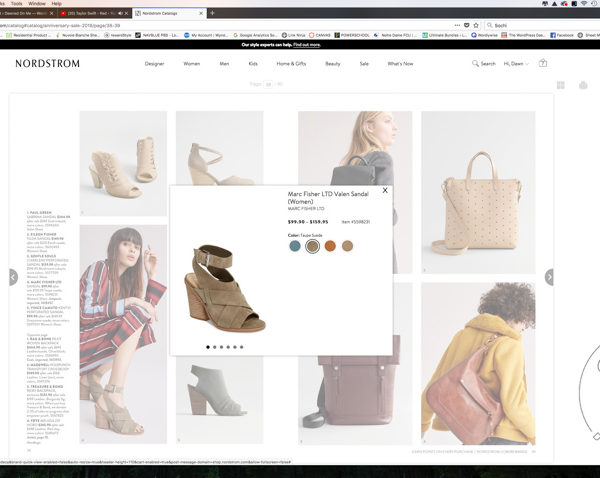Screen dimensions: 600x478
Task: Go to previous catalog page arrow
Action: click(13, 277)
